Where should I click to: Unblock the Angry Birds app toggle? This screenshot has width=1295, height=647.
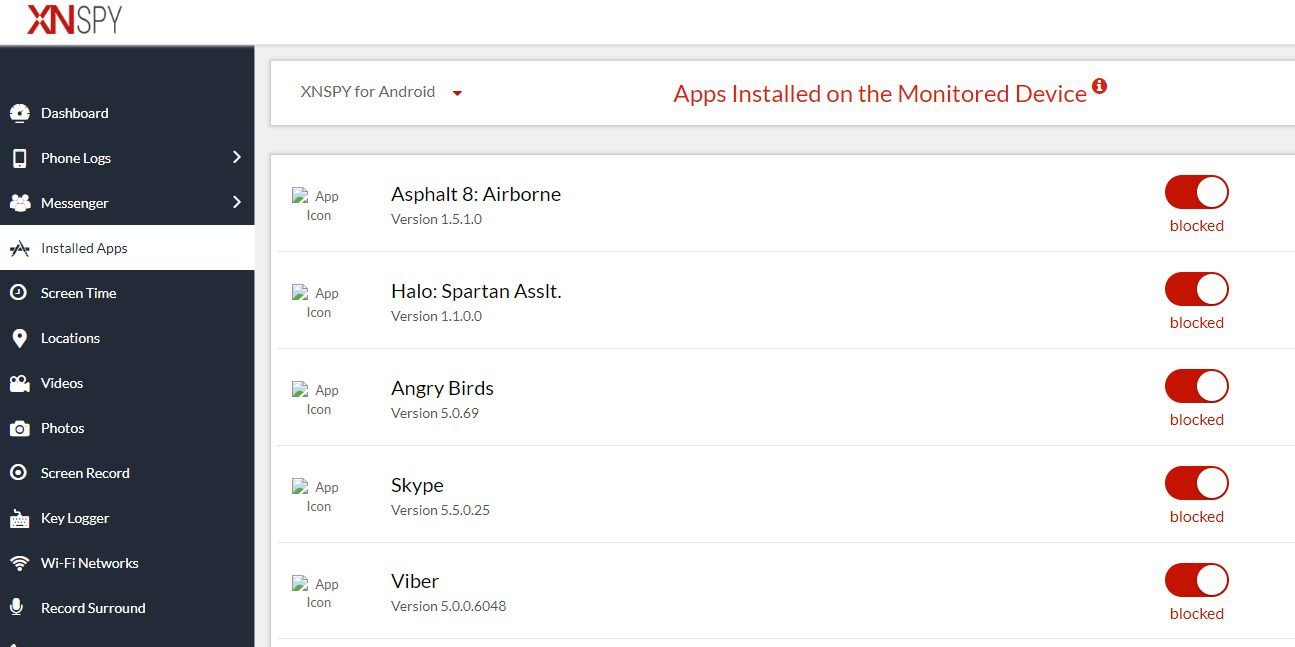point(1196,387)
